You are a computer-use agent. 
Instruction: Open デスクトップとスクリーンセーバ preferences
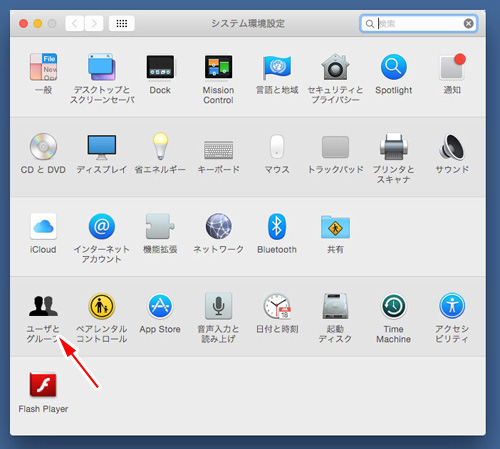point(102,67)
